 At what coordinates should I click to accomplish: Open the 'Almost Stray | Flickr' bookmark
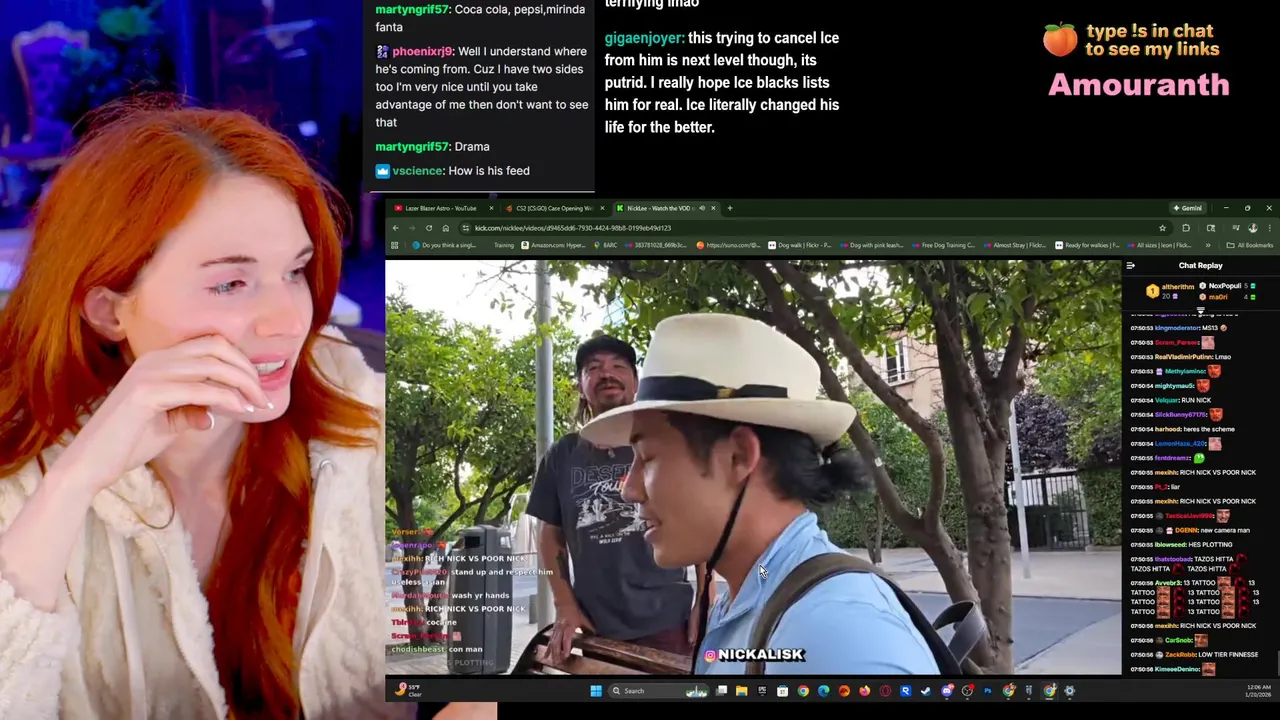1014,245
